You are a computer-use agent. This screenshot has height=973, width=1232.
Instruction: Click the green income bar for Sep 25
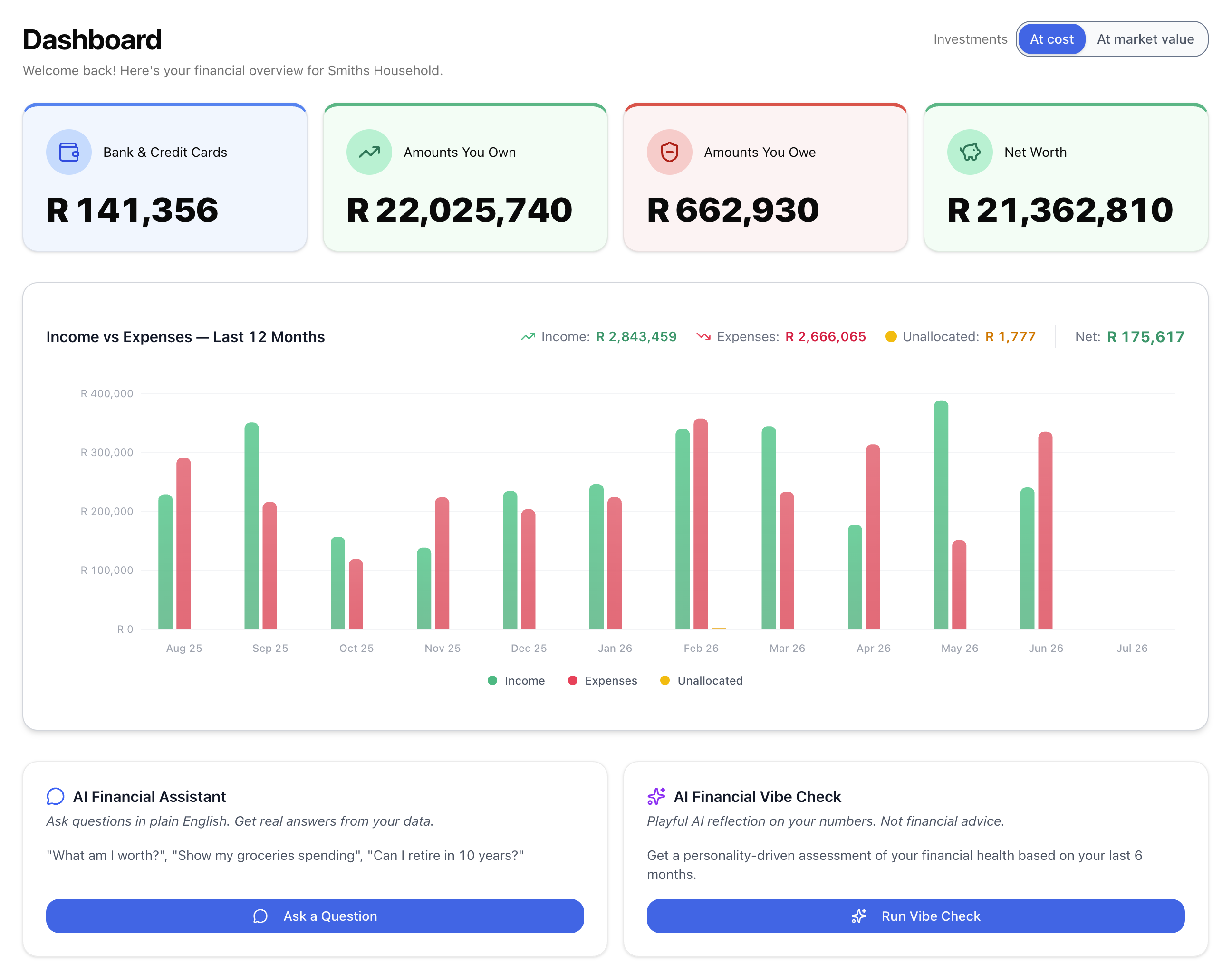click(252, 526)
